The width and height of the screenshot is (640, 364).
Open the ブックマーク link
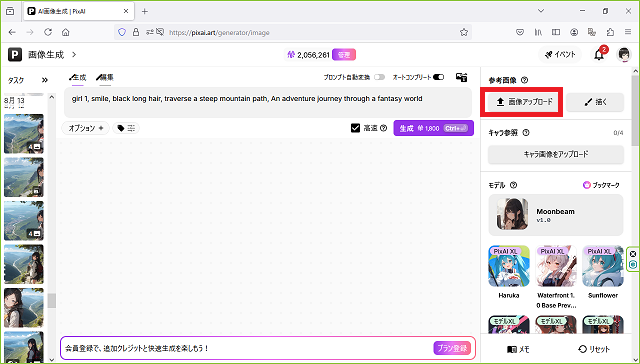pyautogui.click(x=601, y=185)
